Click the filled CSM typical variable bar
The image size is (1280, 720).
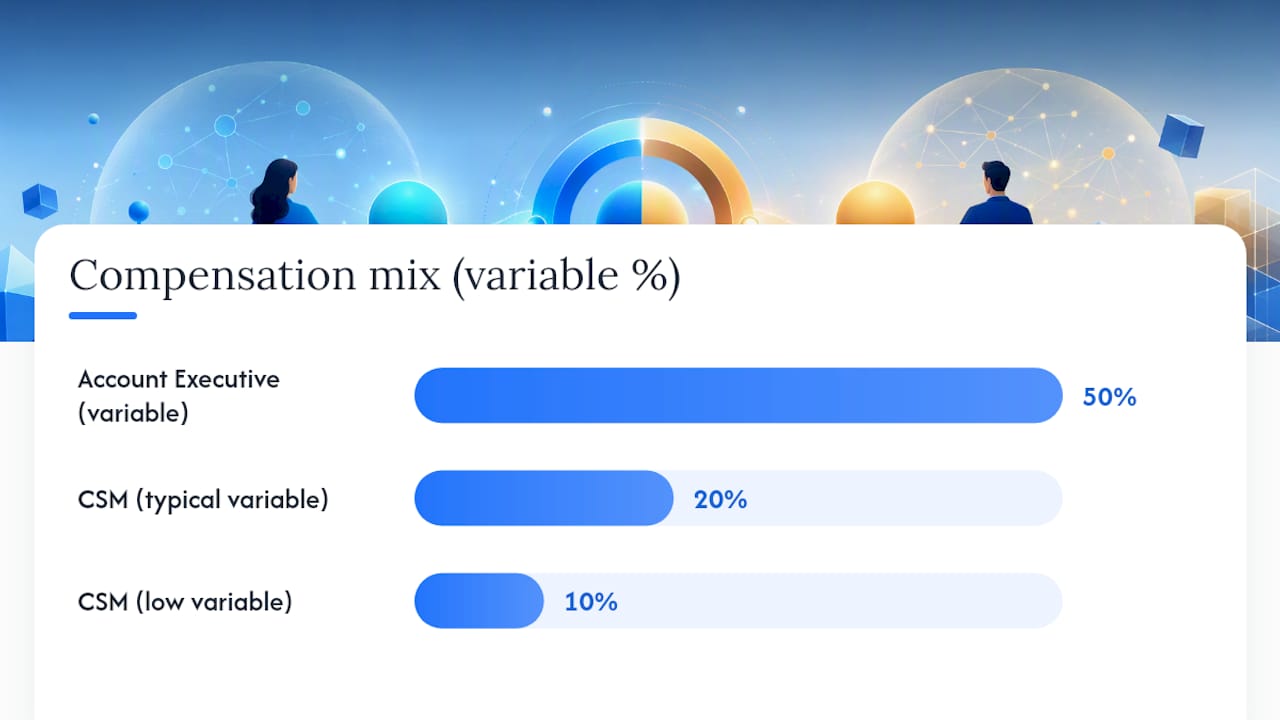coord(544,498)
